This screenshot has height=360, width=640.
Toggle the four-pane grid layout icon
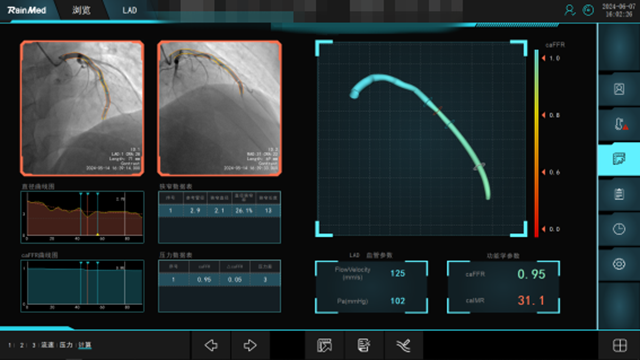tap(620, 345)
